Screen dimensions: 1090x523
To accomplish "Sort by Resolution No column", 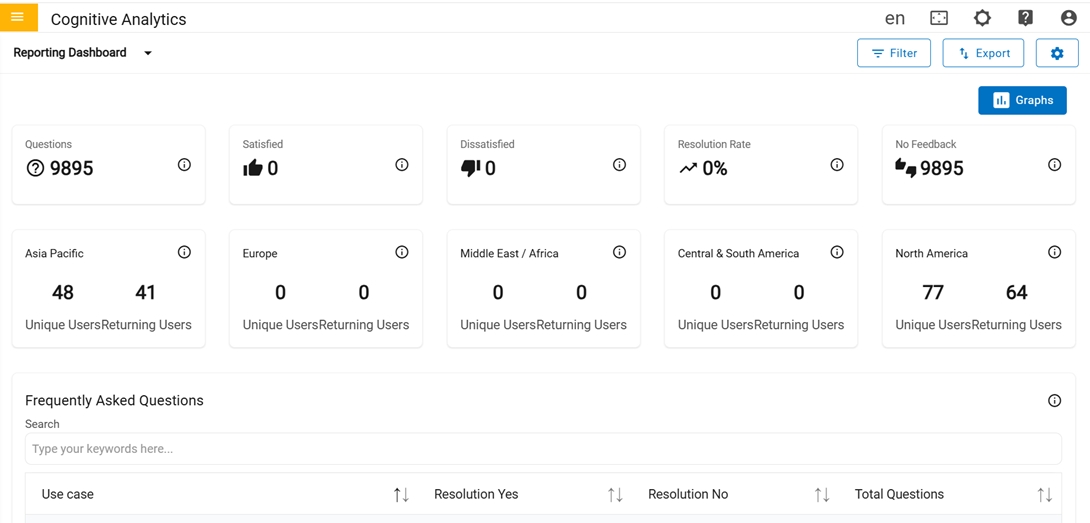I will coord(822,495).
